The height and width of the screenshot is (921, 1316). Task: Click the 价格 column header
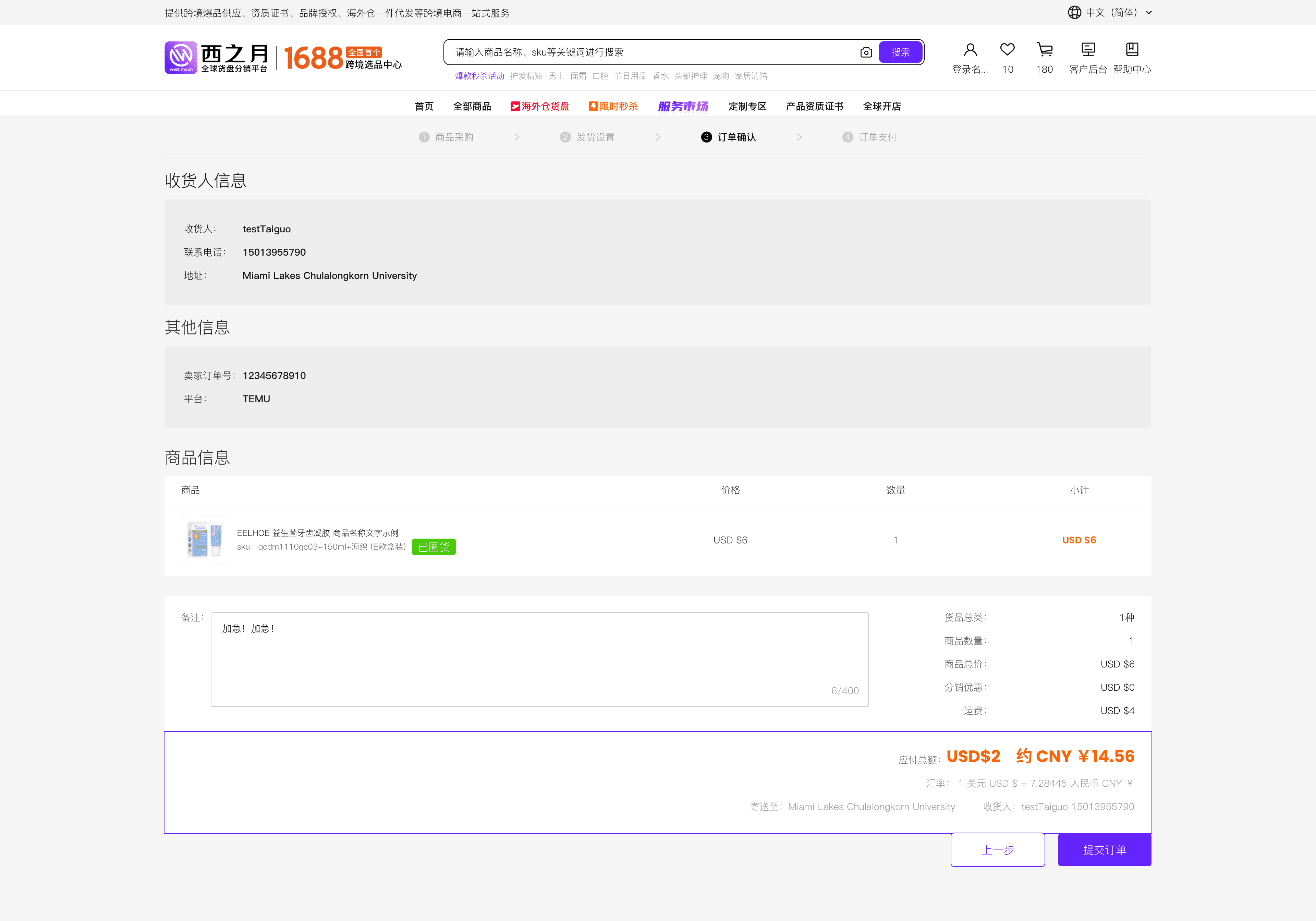(730, 490)
